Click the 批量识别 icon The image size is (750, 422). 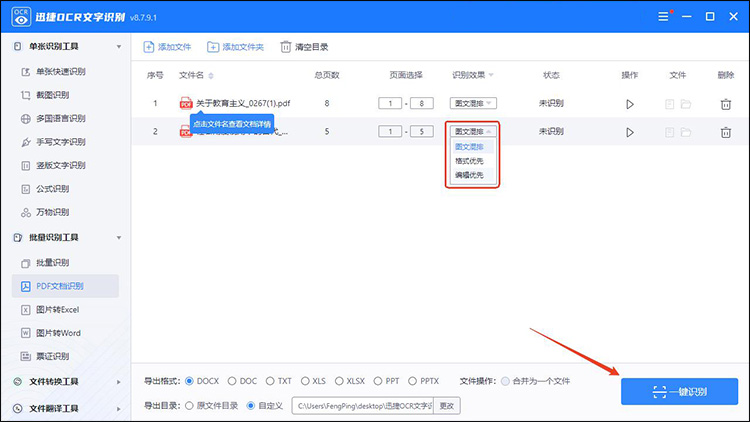26,263
